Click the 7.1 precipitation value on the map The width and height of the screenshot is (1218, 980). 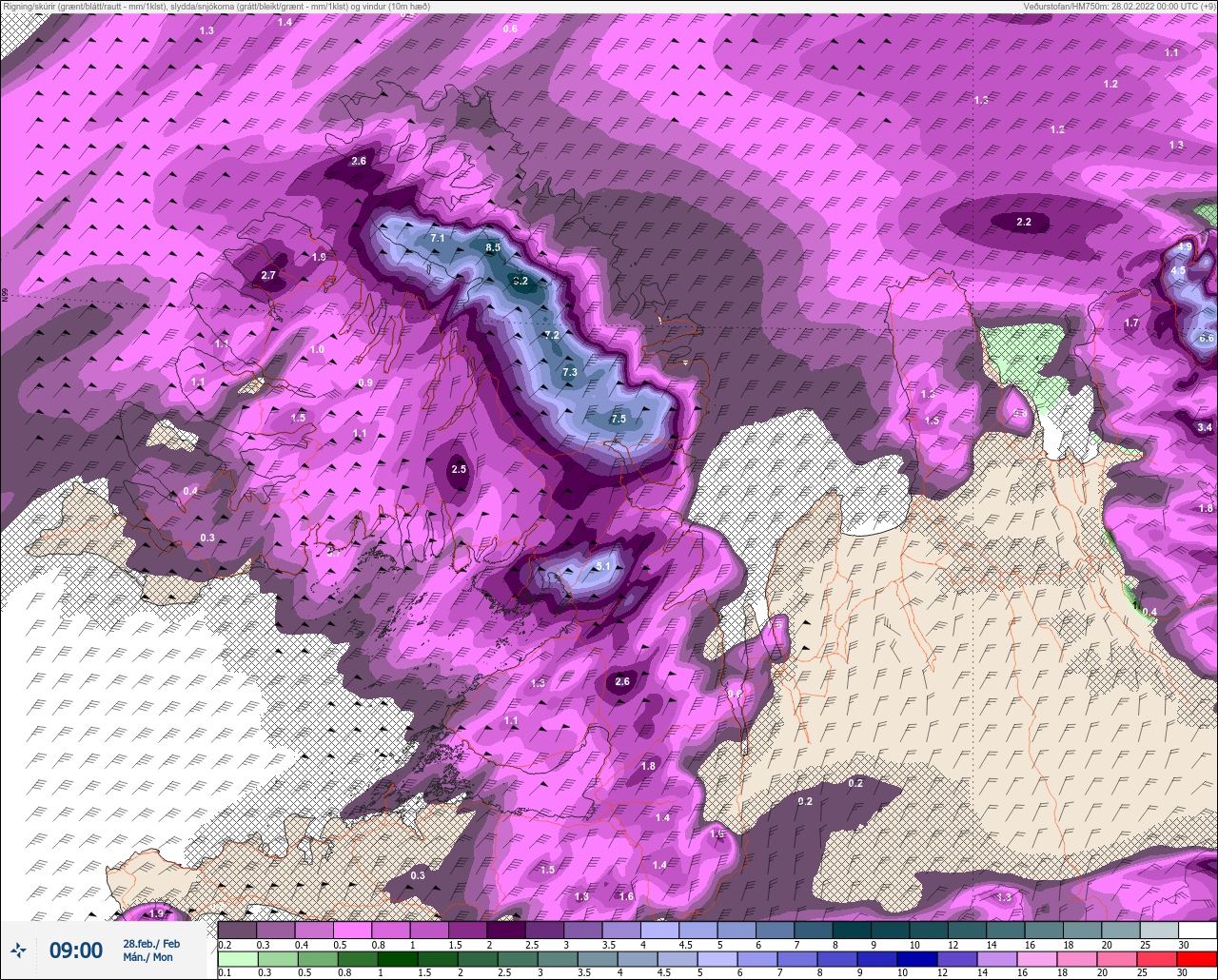point(438,238)
